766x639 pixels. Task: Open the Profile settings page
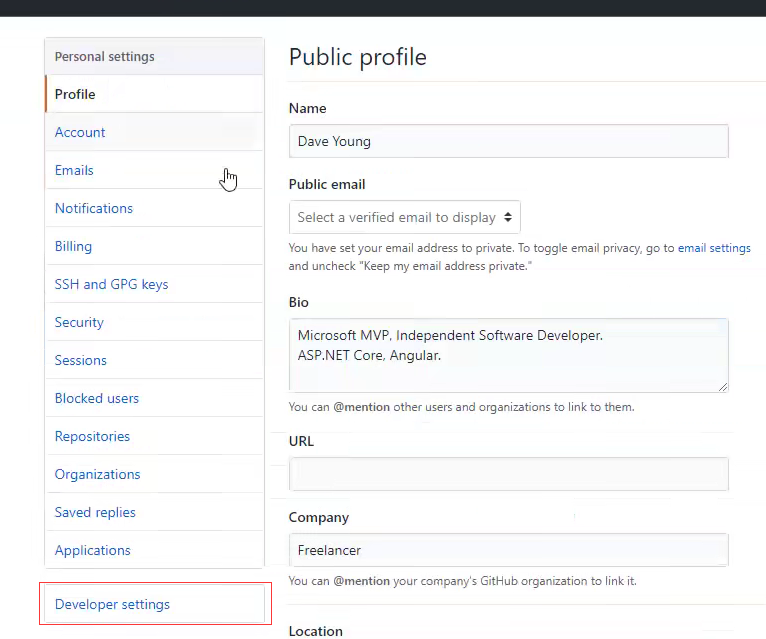pos(75,94)
